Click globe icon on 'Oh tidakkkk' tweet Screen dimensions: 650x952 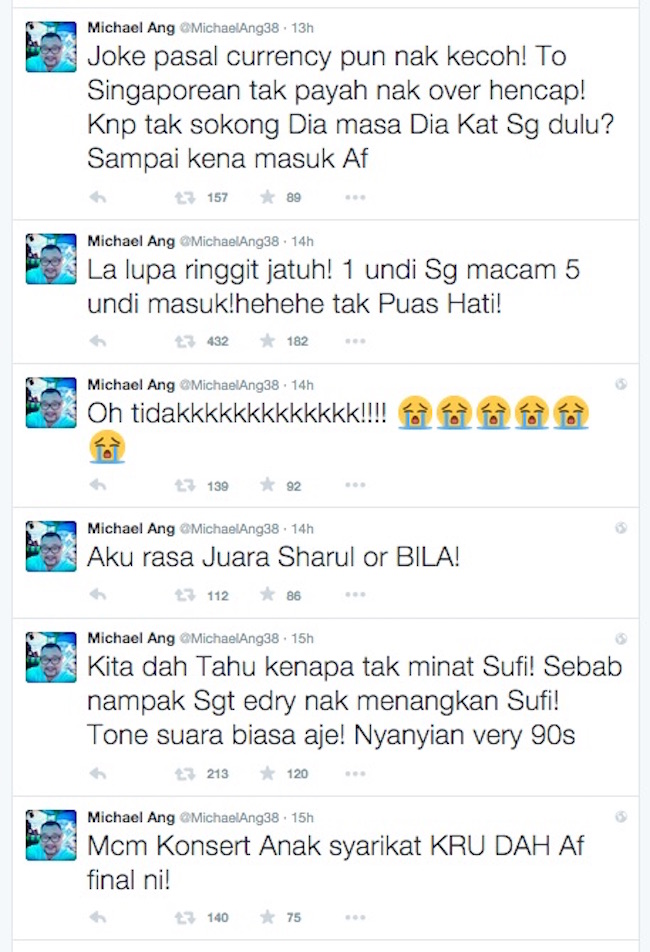pos(620,384)
